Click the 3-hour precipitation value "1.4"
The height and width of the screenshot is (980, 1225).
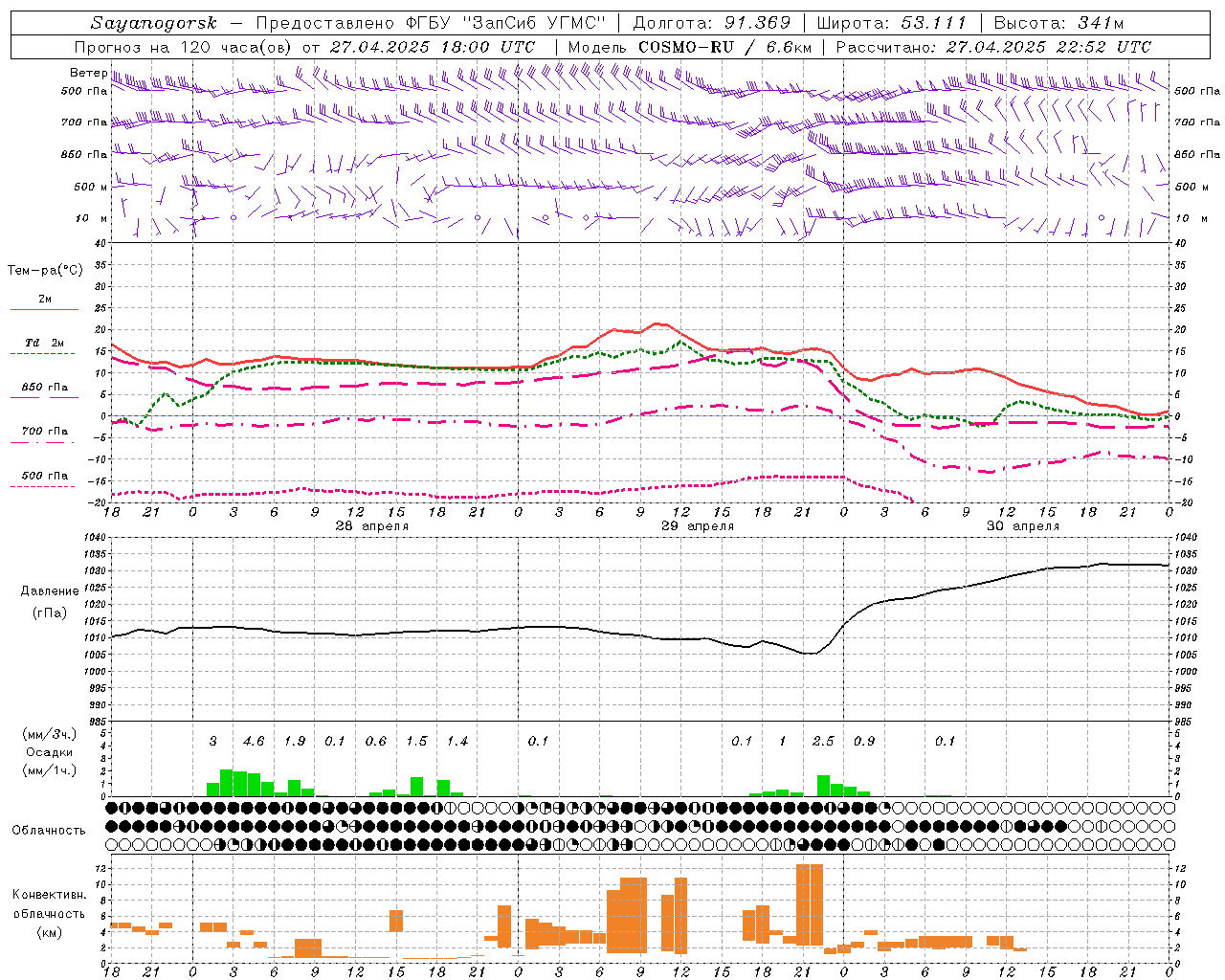457,741
